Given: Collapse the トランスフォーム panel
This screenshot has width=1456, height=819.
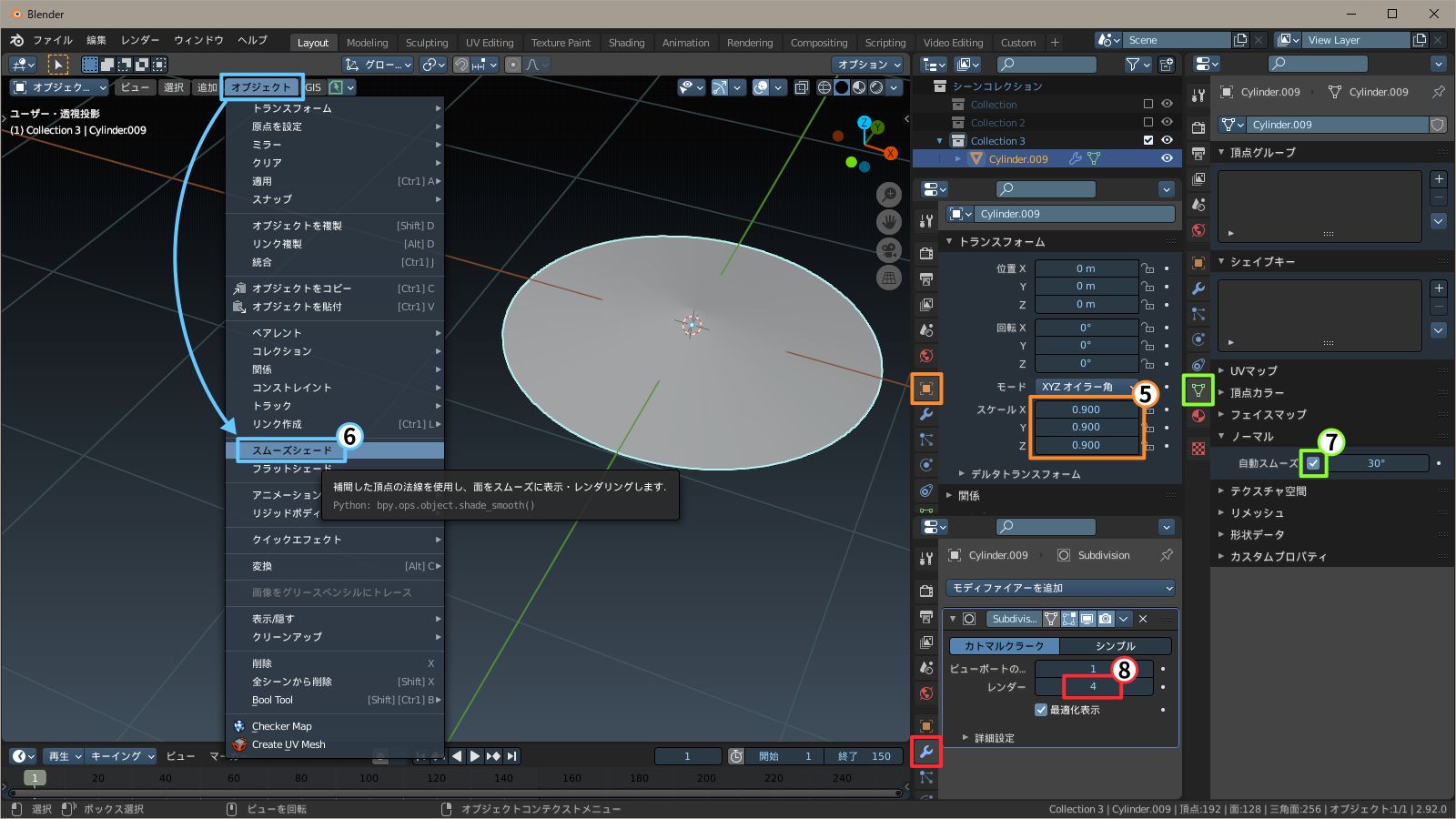Looking at the screenshot, I should click(x=1001, y=242).
